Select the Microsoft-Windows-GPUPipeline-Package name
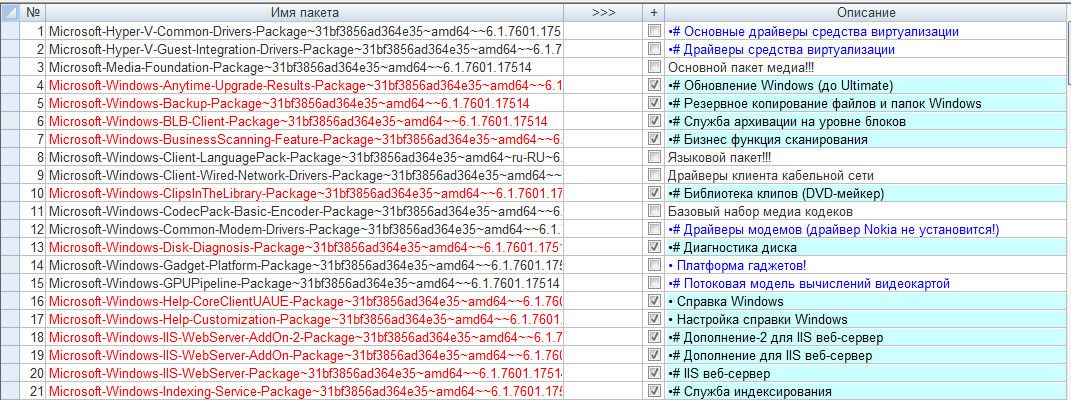 pos(305,283)
